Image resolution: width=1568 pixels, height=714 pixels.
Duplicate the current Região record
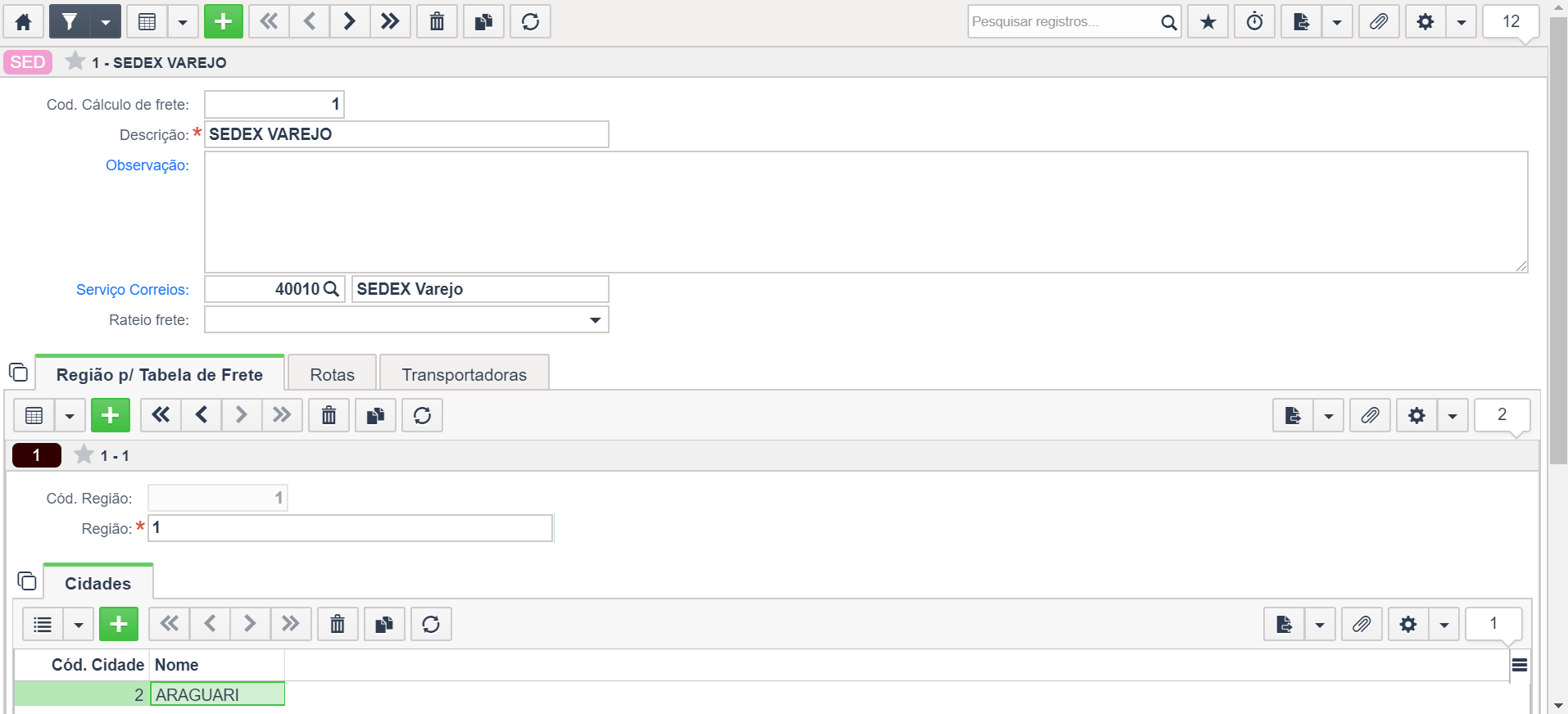(x=376, y=415)
